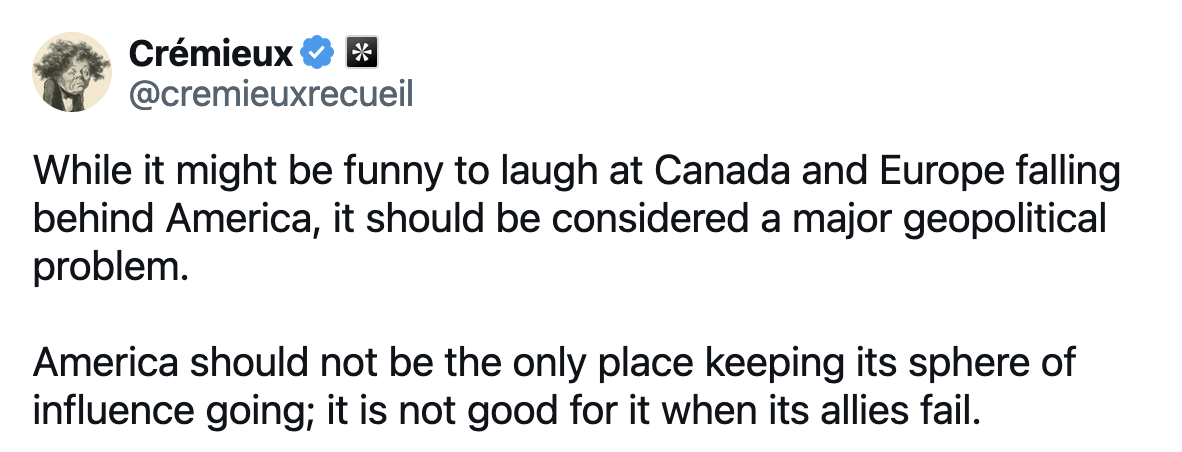The image size is (1182, 452).
Task: Click the black square affiliate badge
Action: point(359,52)
